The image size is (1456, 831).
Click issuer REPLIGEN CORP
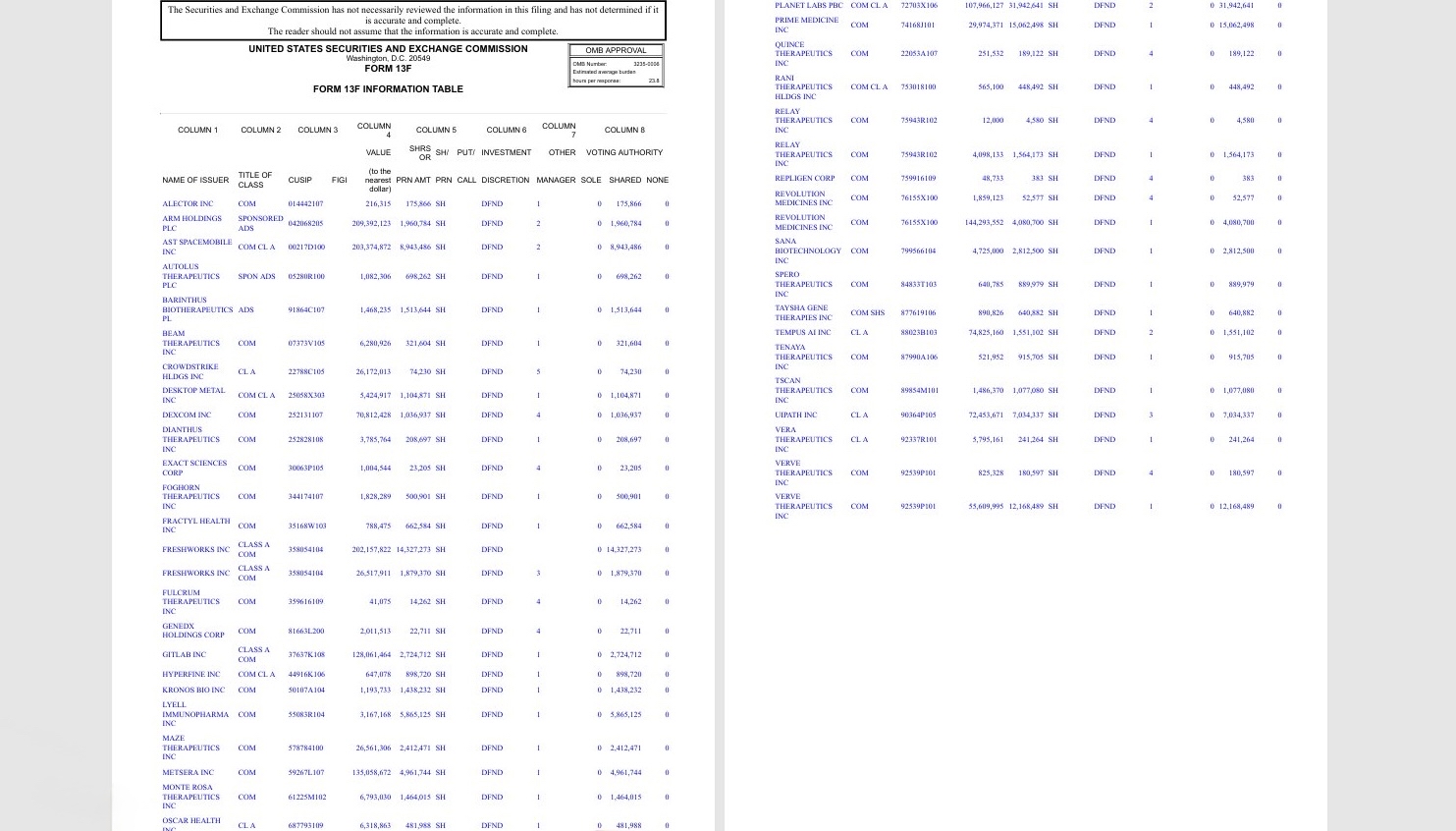point(805,179)
